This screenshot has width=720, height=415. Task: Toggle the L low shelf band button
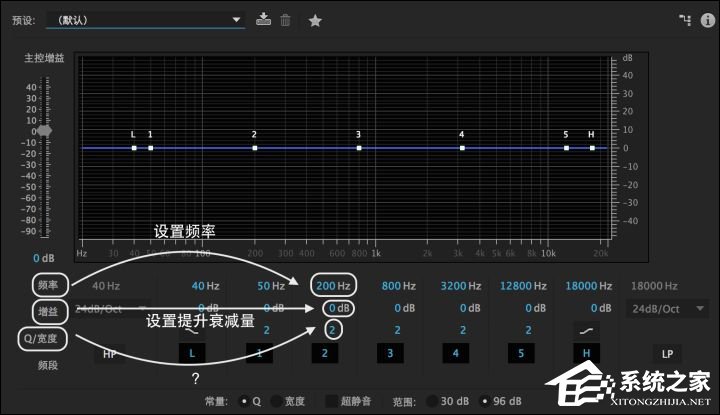(x=192, y=353)
